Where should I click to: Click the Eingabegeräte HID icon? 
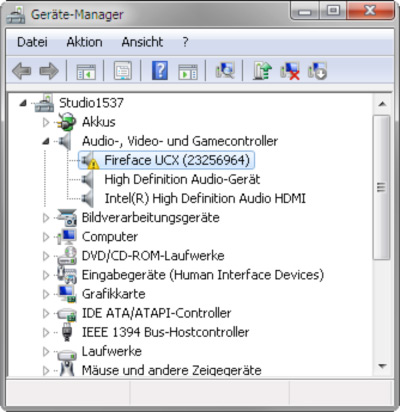67,275
